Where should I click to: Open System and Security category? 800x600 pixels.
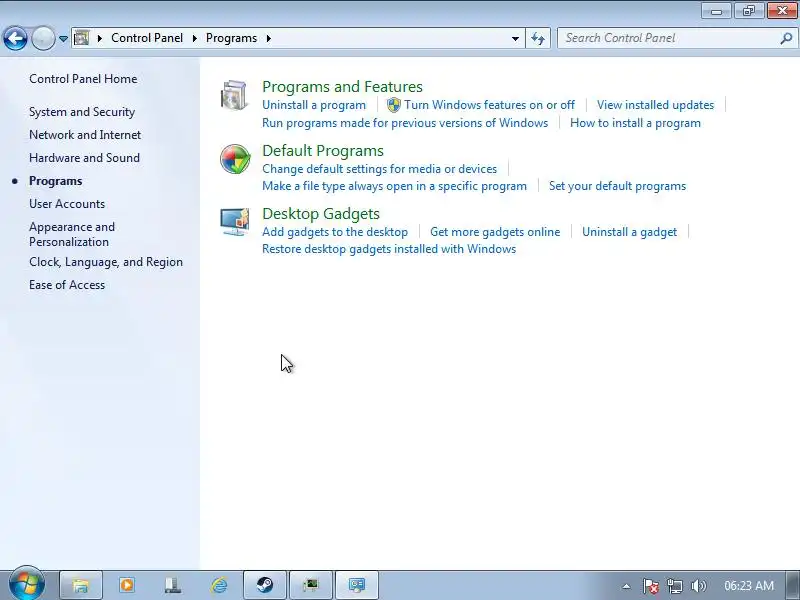[82, 112]
